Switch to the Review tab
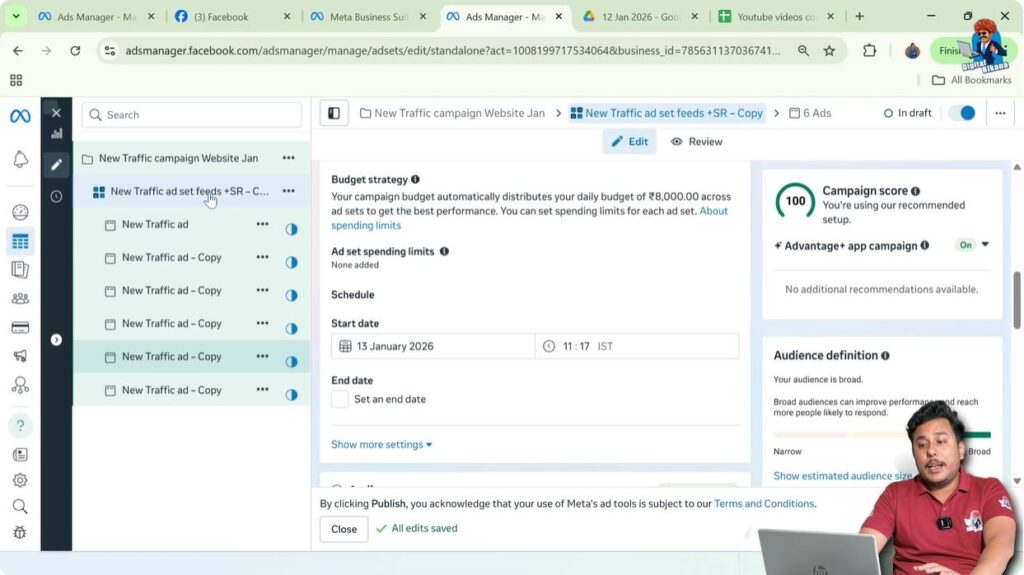The image size is (1024, 575). pos(696,142)
